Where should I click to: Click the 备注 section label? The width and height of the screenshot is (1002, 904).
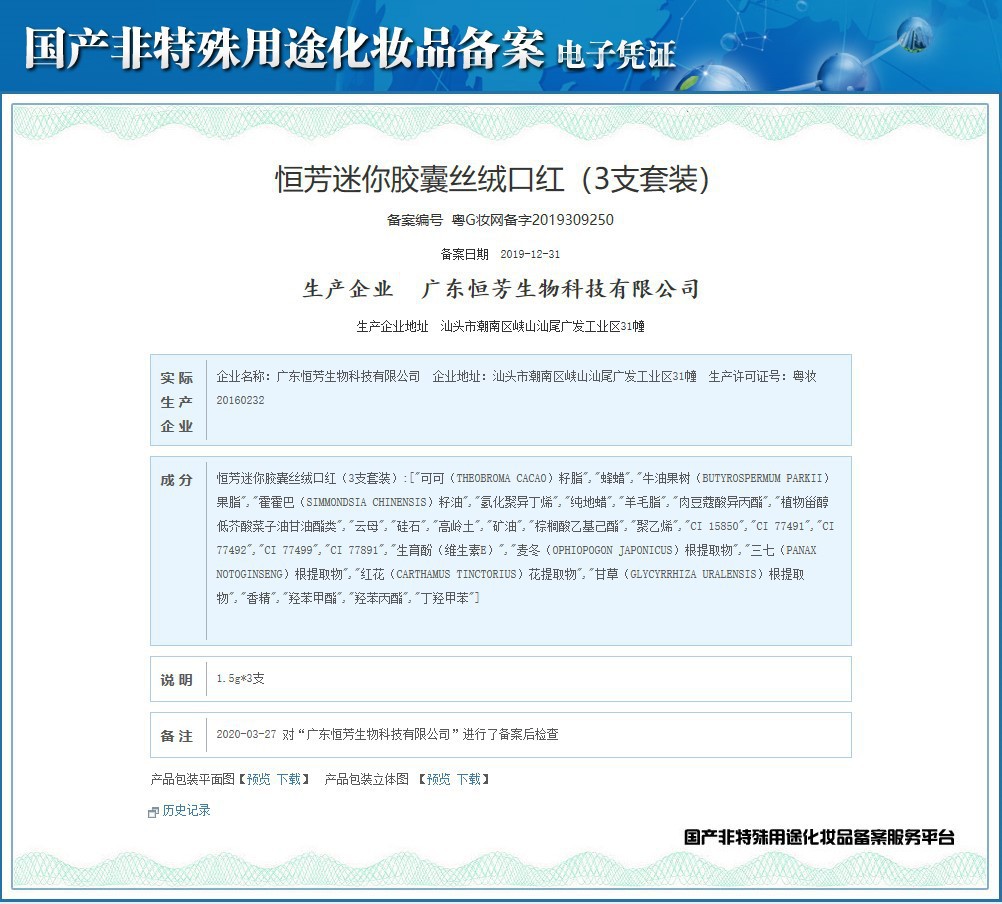coord(176,736)
